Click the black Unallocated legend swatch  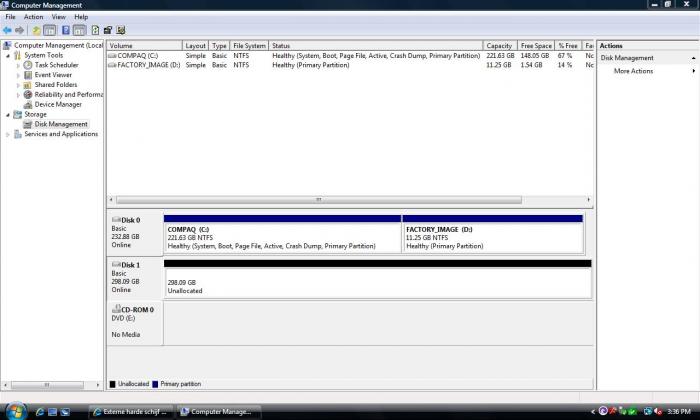[112, 384]
